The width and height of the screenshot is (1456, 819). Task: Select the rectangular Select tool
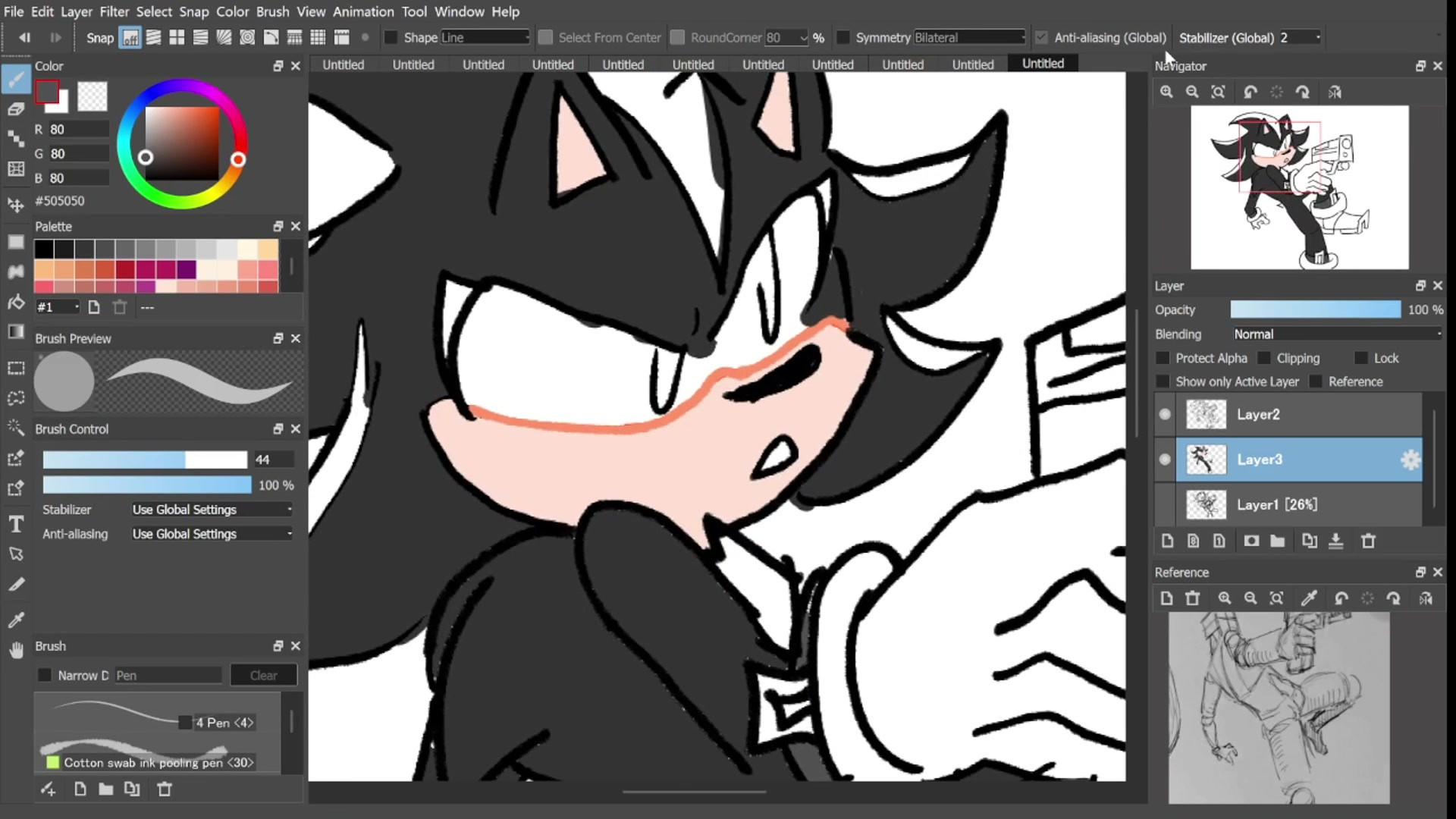(16, 369)
